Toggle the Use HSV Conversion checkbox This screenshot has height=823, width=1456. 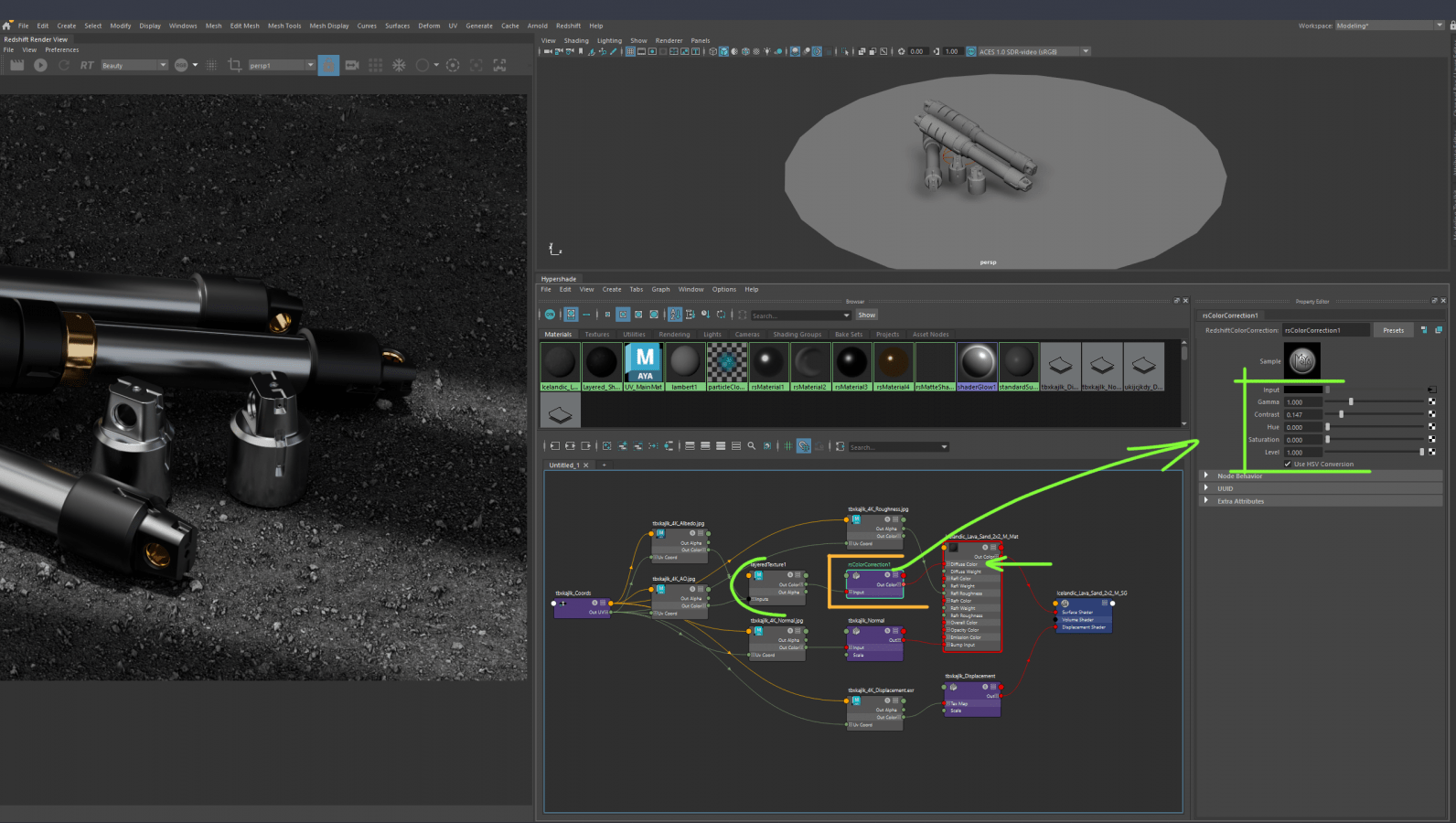pos(1288,464)
